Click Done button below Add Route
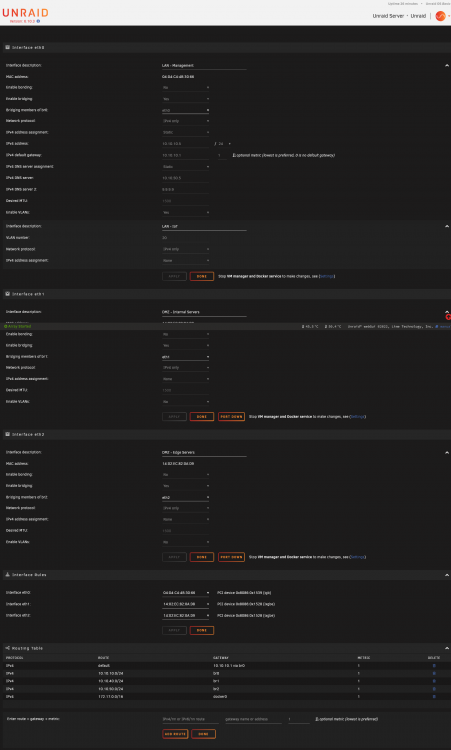The image size is (451, 750). tap(204, 734)
